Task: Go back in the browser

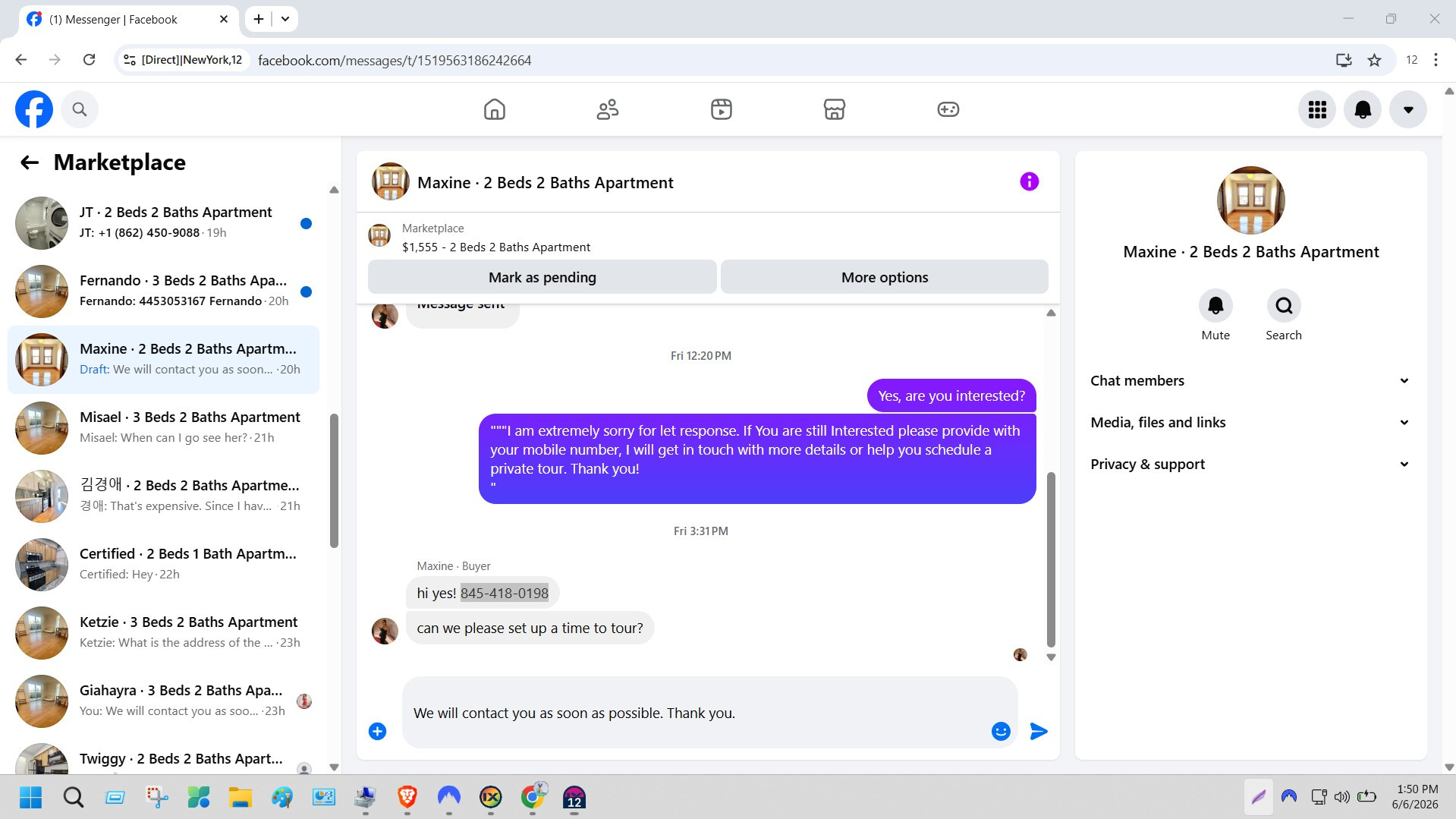Action: (21, 60)
